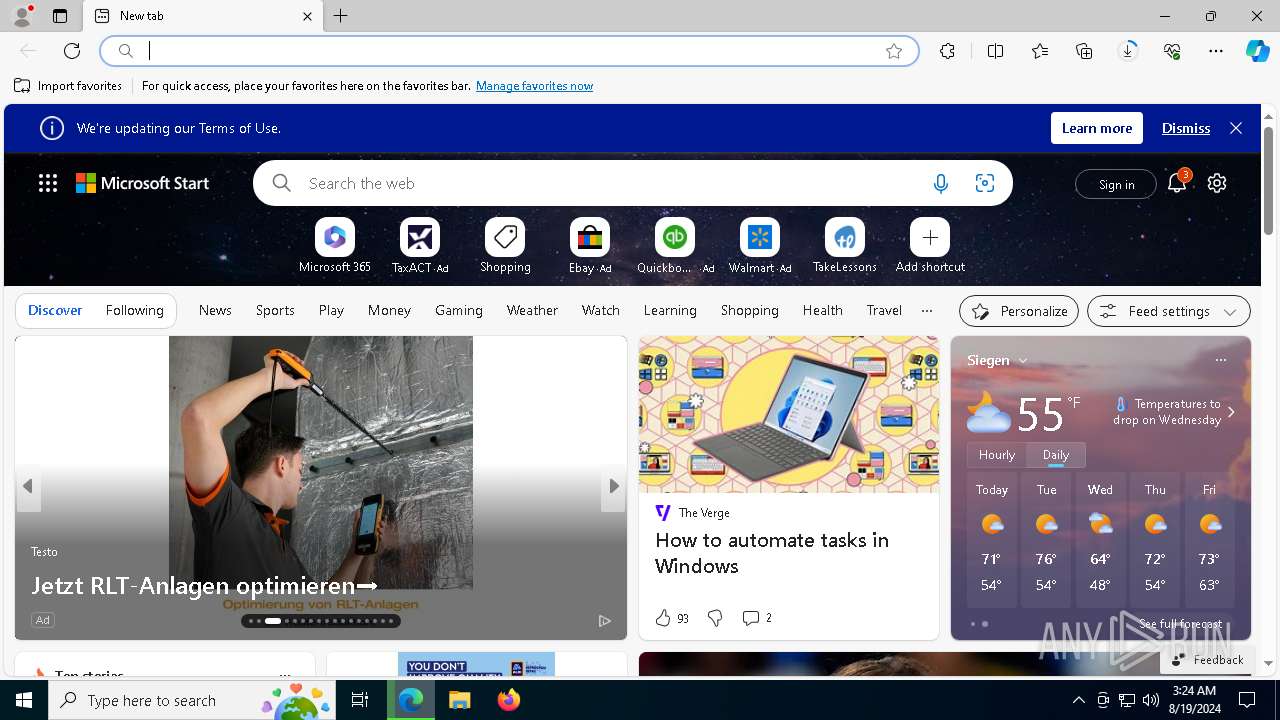This screenshot has height=720, width=1280.
Task: Open a new browser tab
Action: tap(341, 16)
